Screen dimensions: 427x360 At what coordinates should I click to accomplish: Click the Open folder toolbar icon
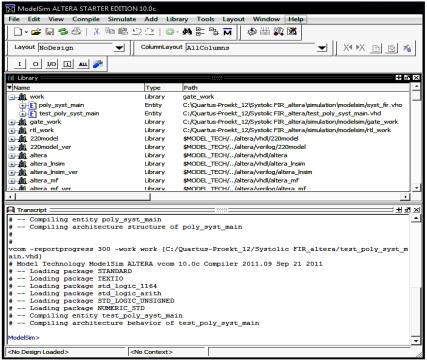36,32
